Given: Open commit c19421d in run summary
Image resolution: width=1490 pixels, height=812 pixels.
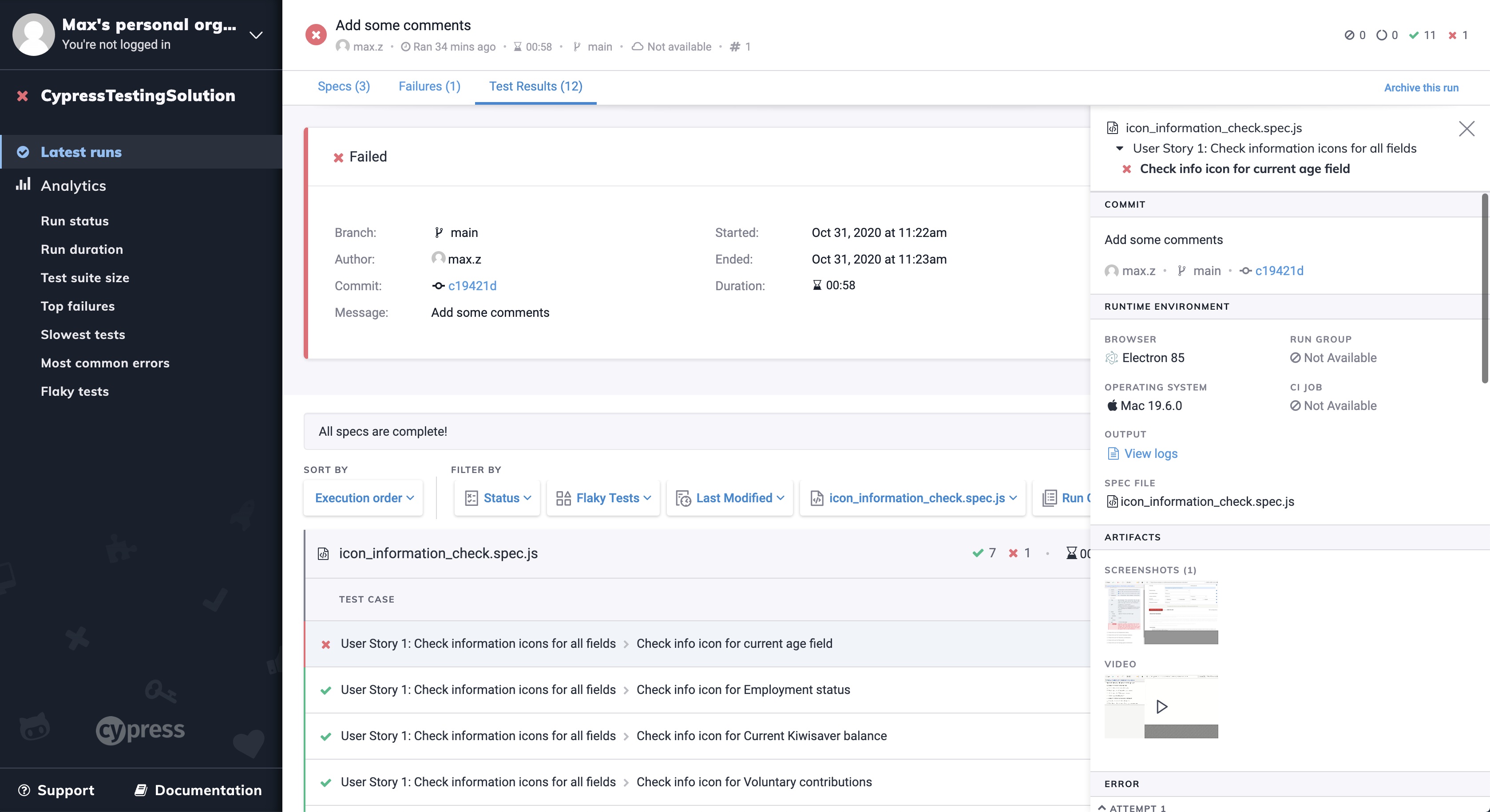Looking at the screenshot, I should [472, 285].
